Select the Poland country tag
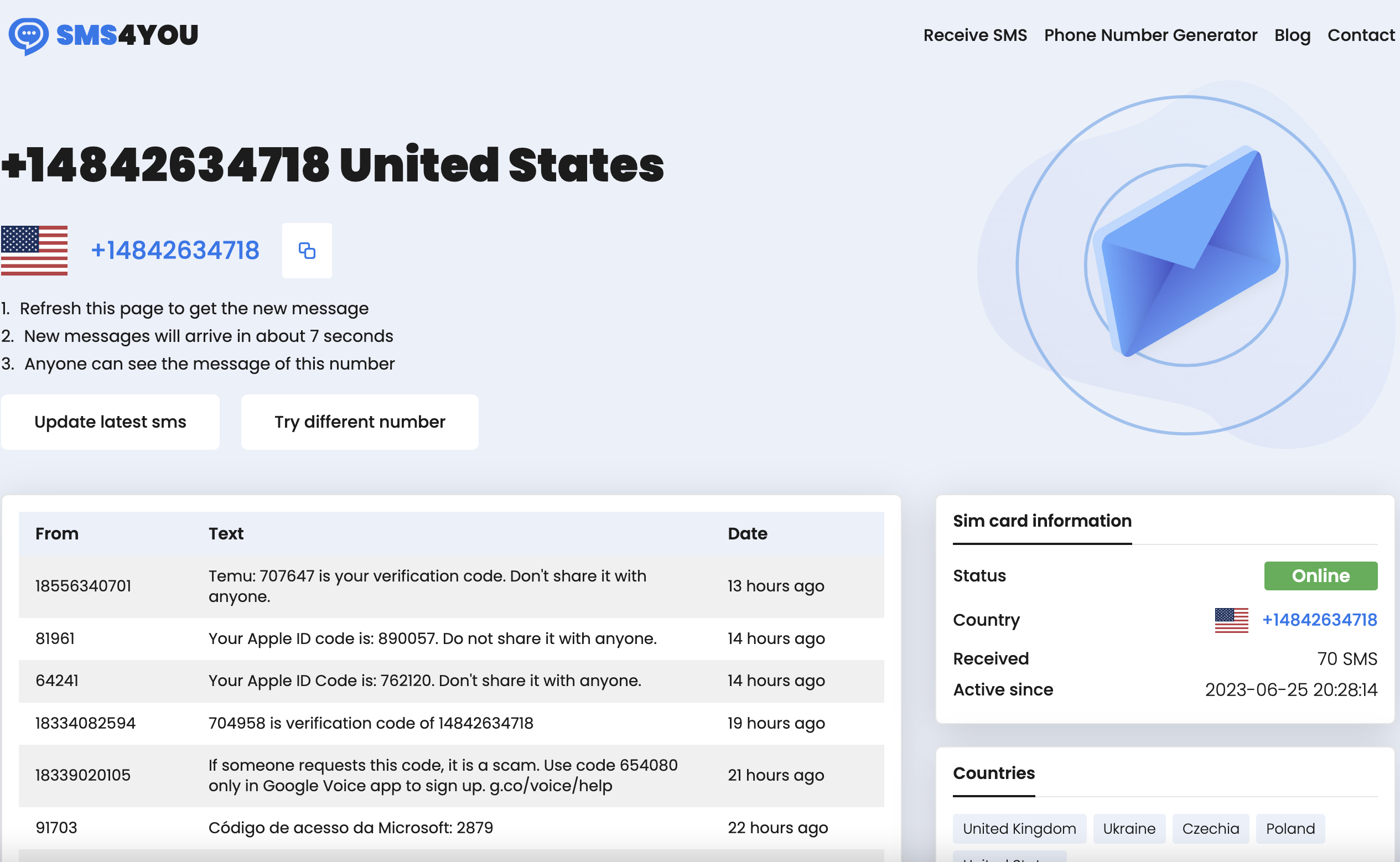 point(1290,828)
